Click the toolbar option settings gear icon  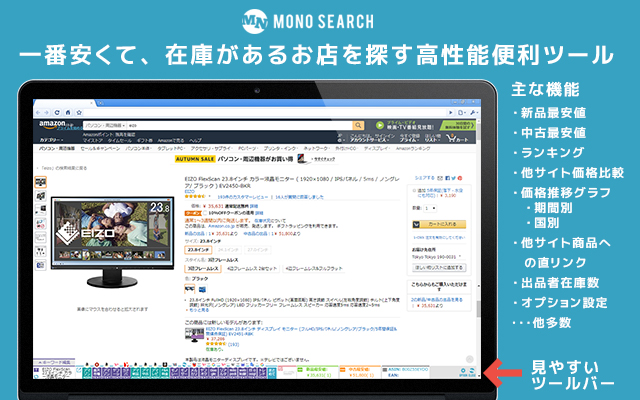click(463, 371)
